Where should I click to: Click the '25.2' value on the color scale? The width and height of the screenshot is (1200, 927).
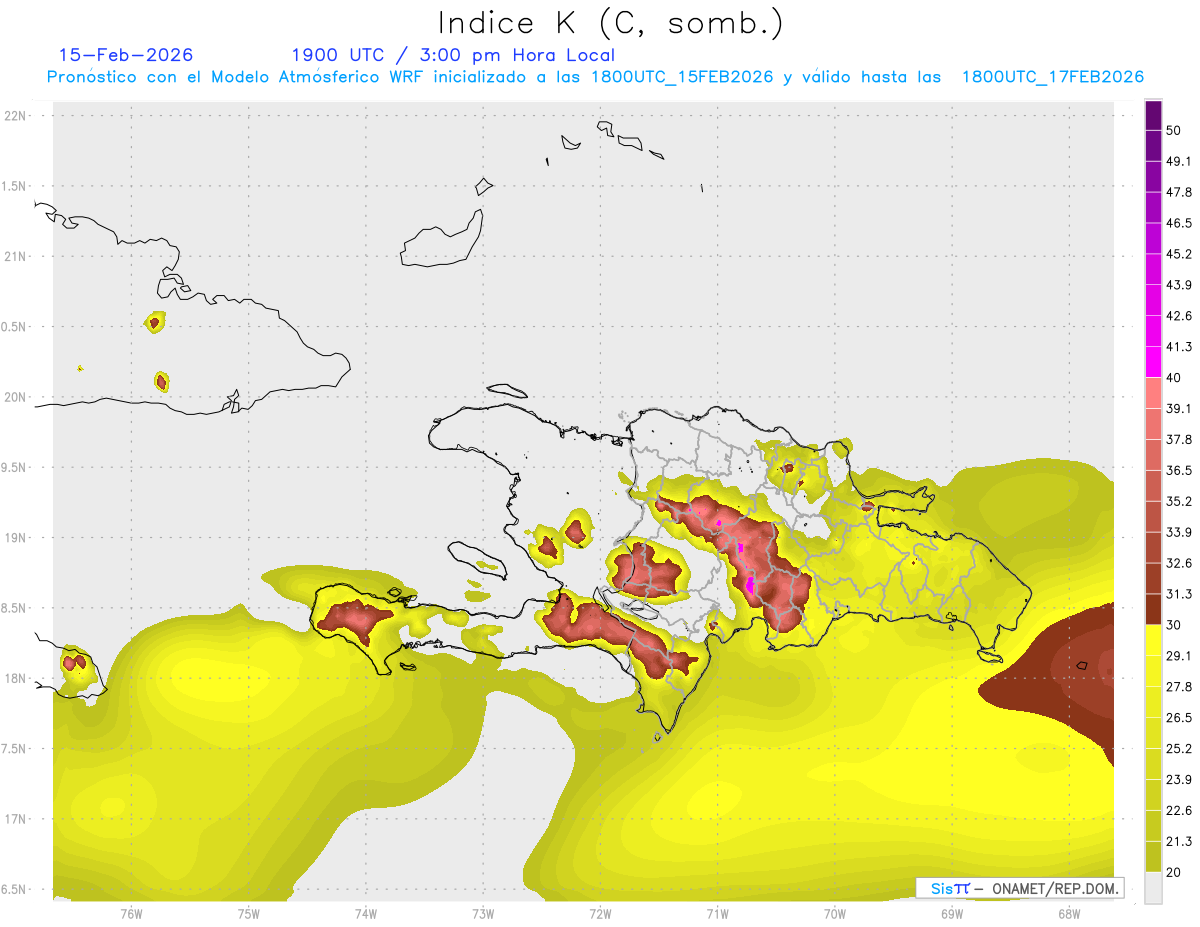point(1178,749)
